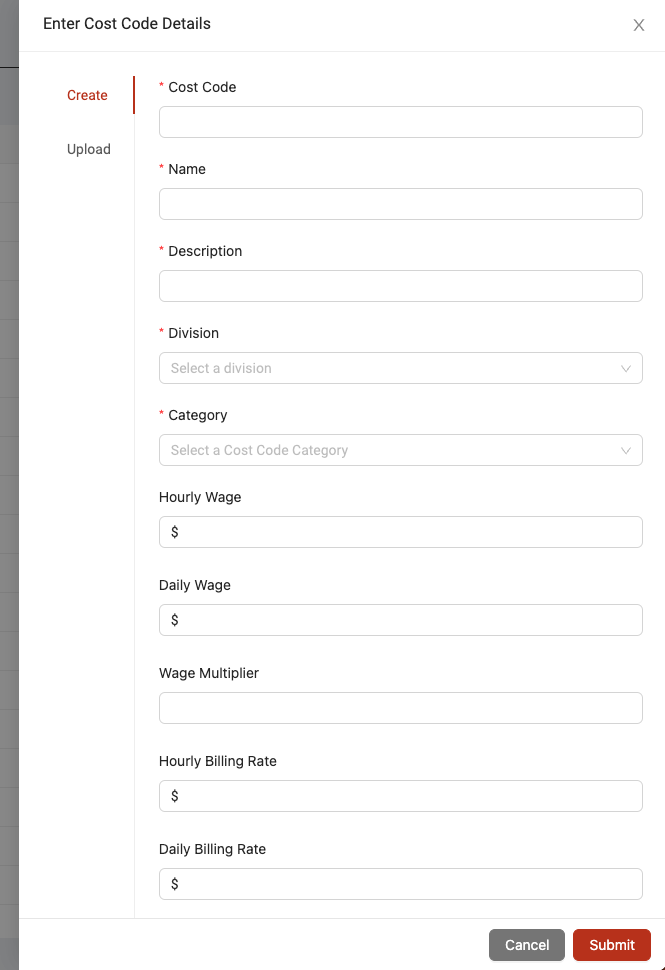
Task: Focus the Cost Code text field
Action: (x=401, y=122)
